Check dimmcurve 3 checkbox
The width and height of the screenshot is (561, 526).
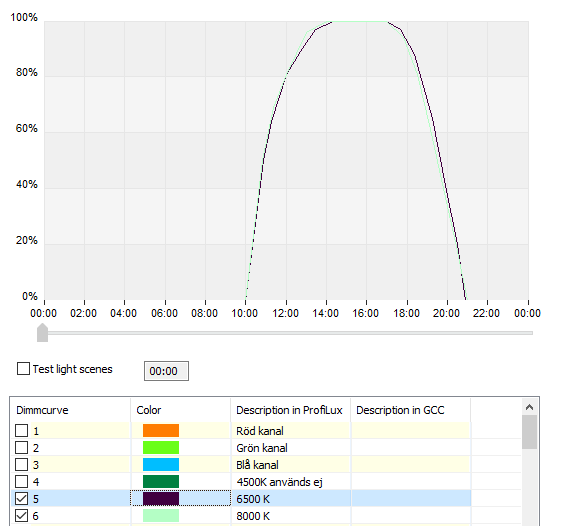[x=21, y=464]
